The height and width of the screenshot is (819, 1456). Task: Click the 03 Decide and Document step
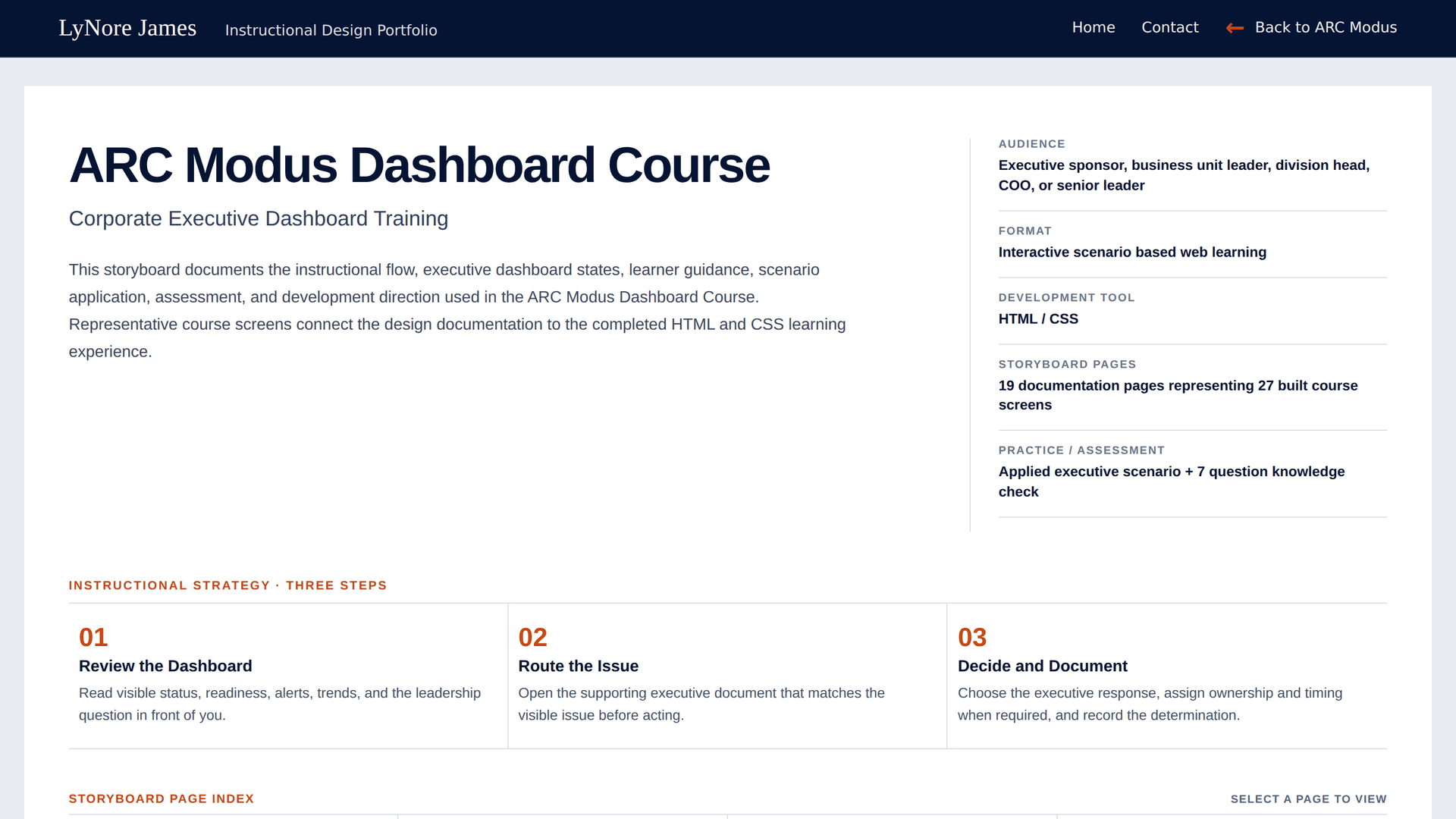(1167, 676)
